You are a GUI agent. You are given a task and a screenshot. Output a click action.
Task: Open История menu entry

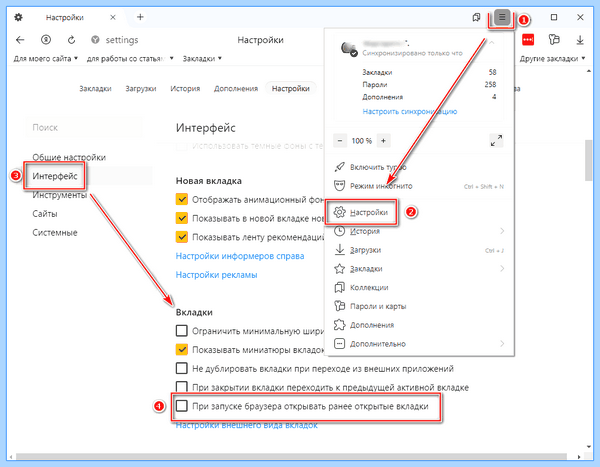point(419,231)
